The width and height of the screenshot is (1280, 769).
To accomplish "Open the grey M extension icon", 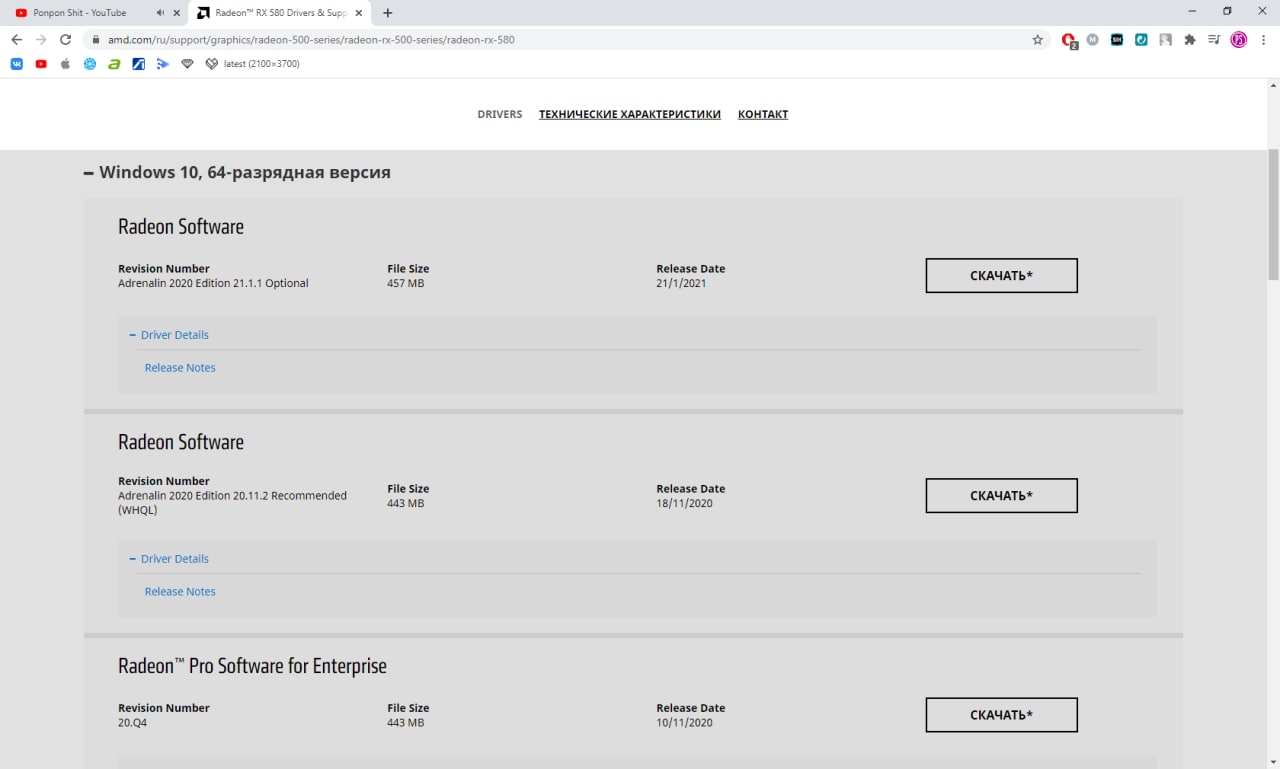I will pyautogui.click(x=1093, y=40).
